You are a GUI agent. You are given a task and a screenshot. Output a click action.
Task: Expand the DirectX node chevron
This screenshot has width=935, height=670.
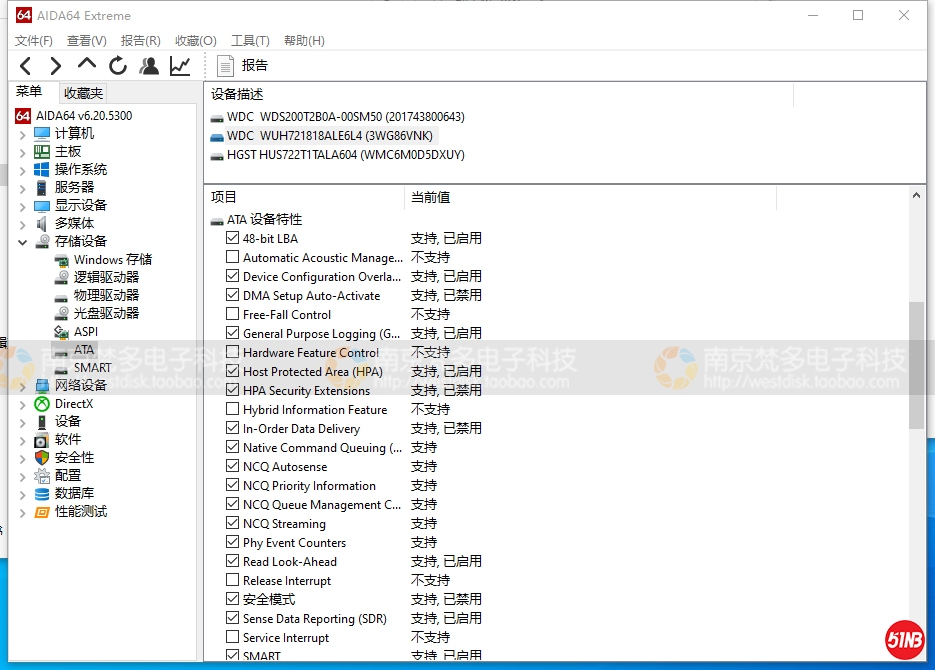(x=23, y=405)
